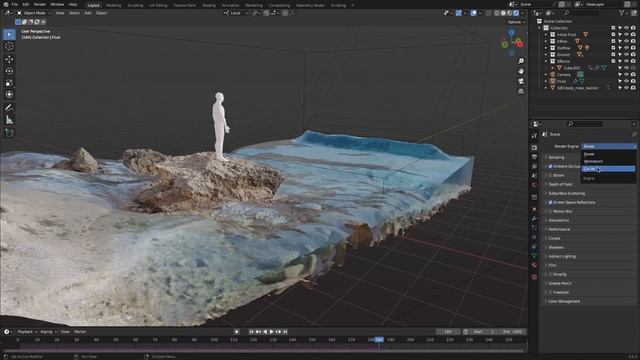This screenshot has width=640, height=360.
Task: Expand the Sampling panel
Action: pos(556,158)
